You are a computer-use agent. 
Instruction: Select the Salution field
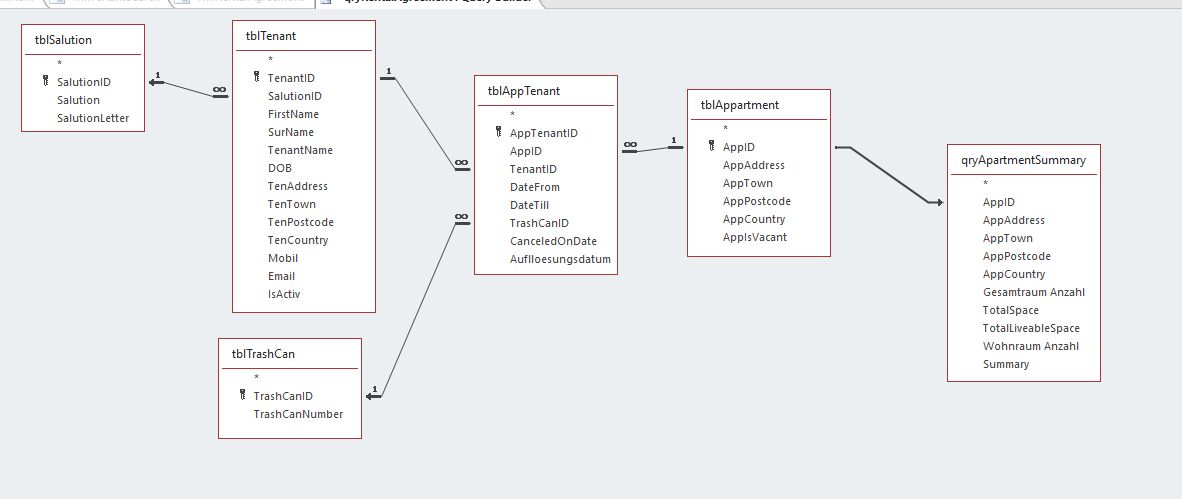(x=78, y=100)
